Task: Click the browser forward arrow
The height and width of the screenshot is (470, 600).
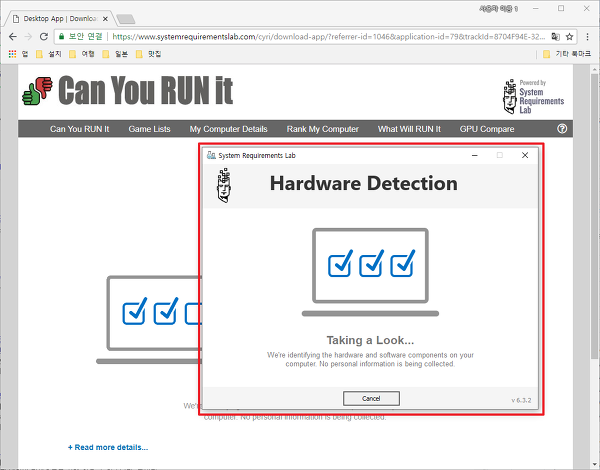Action: pyautogui.click(x=28, y=37)
